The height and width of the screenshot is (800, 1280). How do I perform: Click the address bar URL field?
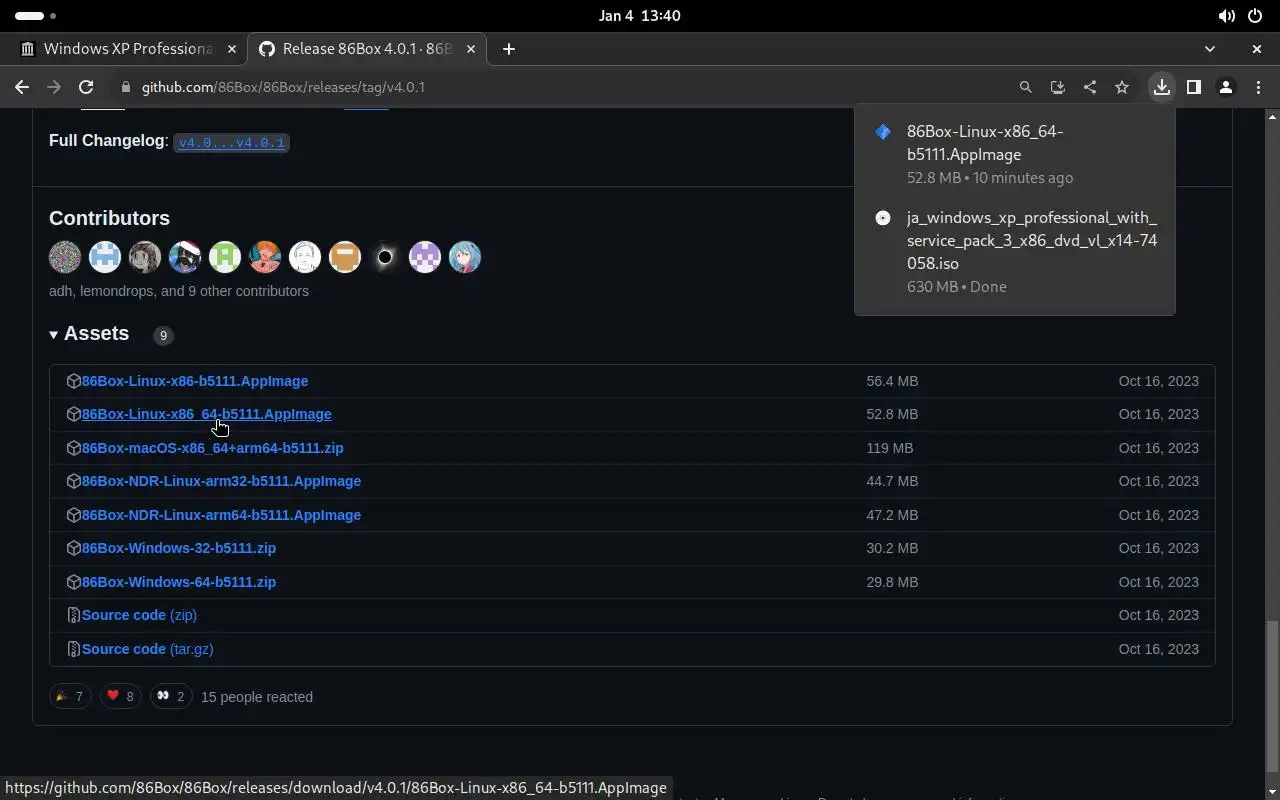(570, 87)
